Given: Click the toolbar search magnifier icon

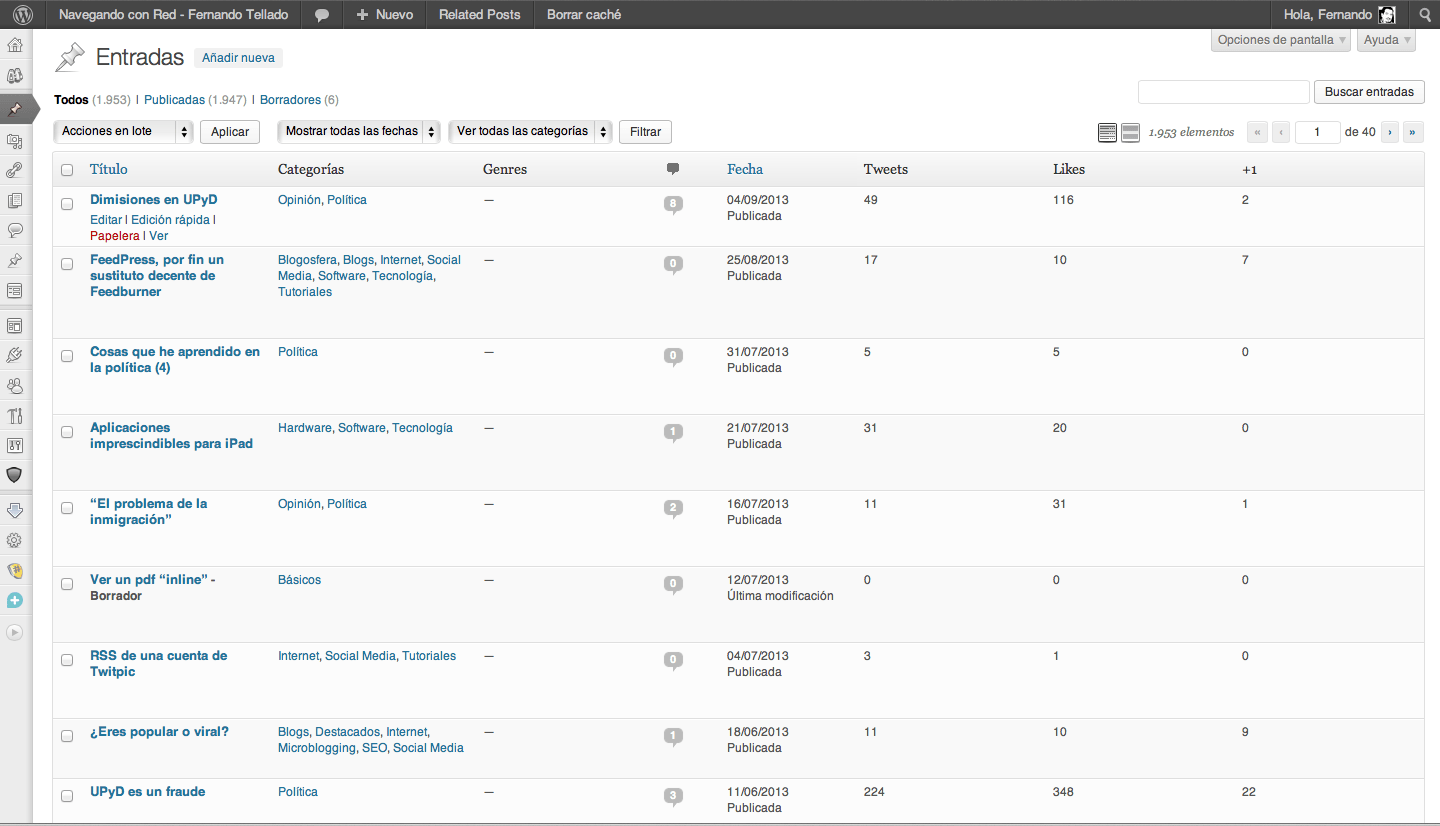Looking at the screenshot, I should pos(1425,15).
